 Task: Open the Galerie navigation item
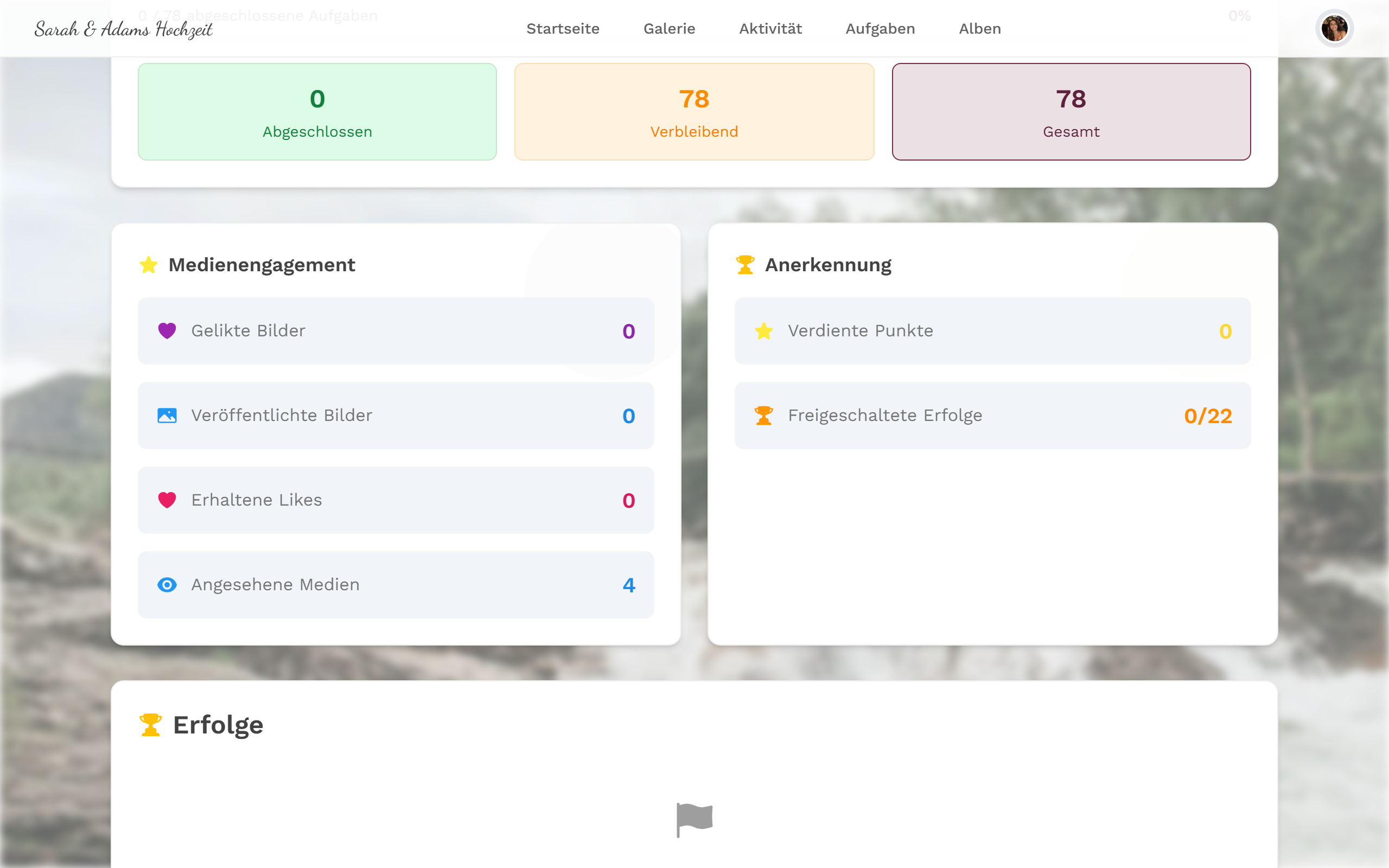[669, 29]
